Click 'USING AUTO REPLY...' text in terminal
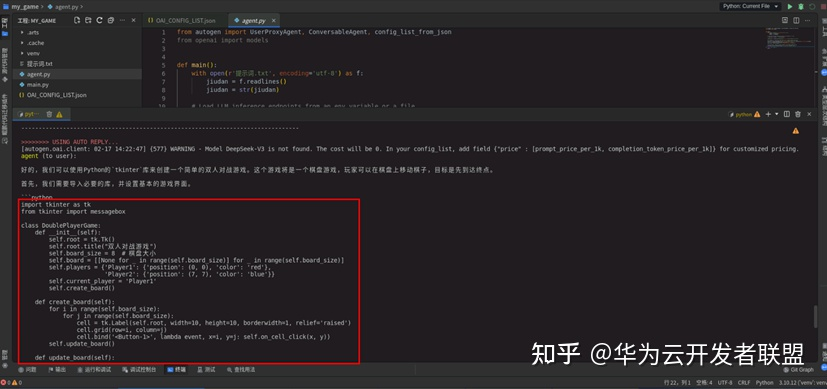This screenshot has height=389, width=827. pyautogui.click(x=85, y=142)
